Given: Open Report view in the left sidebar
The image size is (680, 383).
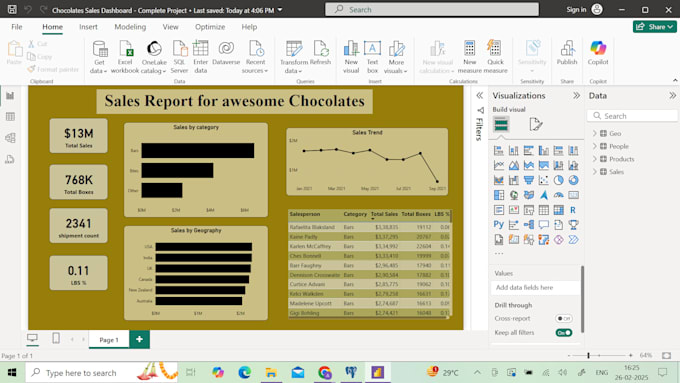Looking at the screenshot, I should (x=10, y=95).
